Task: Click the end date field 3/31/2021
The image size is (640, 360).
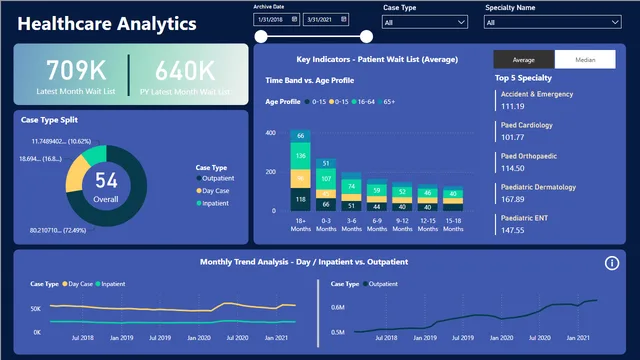Action: (326, 20)
